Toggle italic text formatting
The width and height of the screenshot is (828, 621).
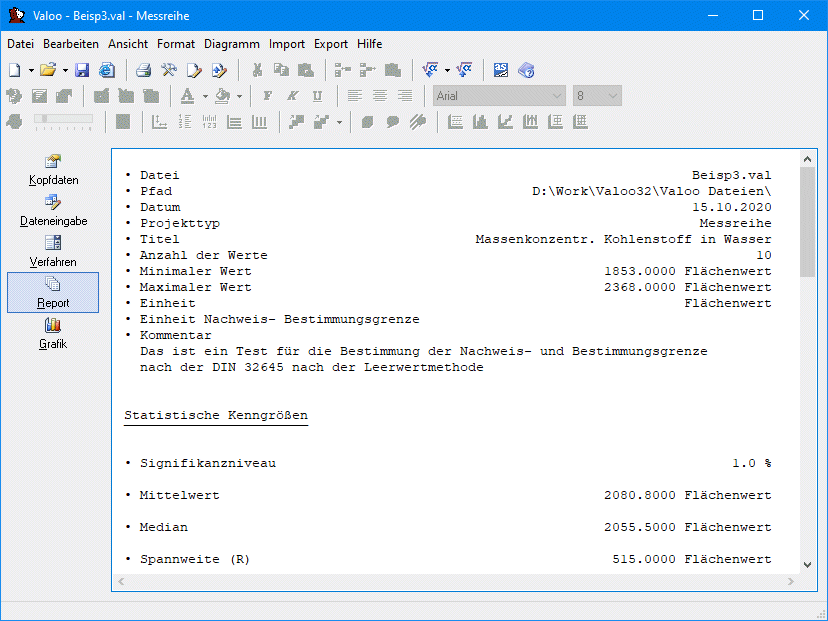point(292,96)
